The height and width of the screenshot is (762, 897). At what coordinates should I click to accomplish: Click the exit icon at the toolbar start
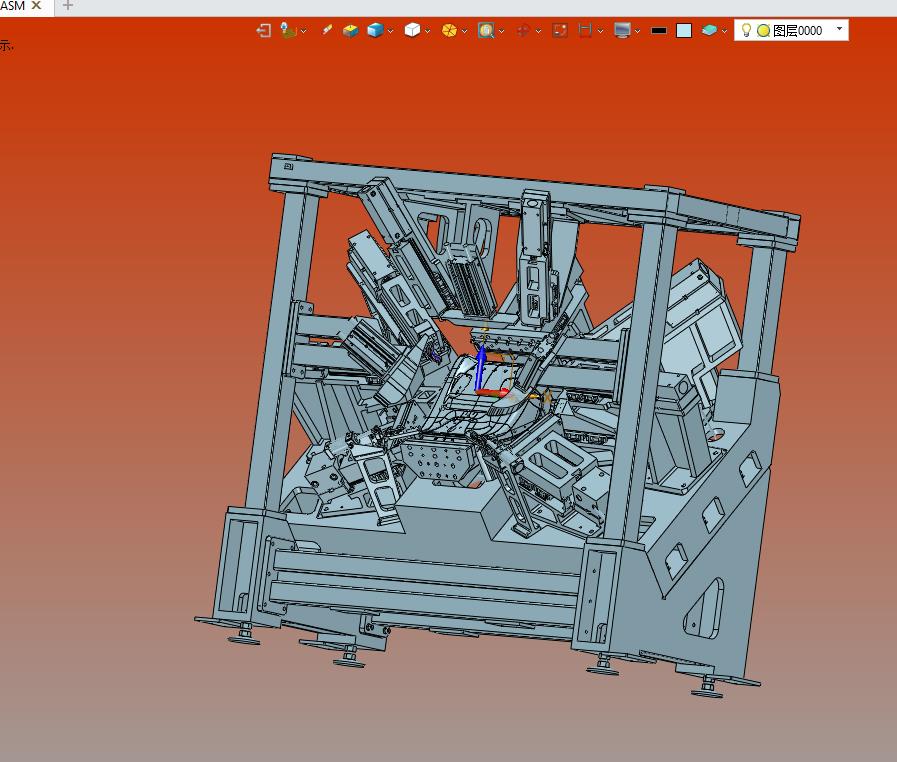264,30
